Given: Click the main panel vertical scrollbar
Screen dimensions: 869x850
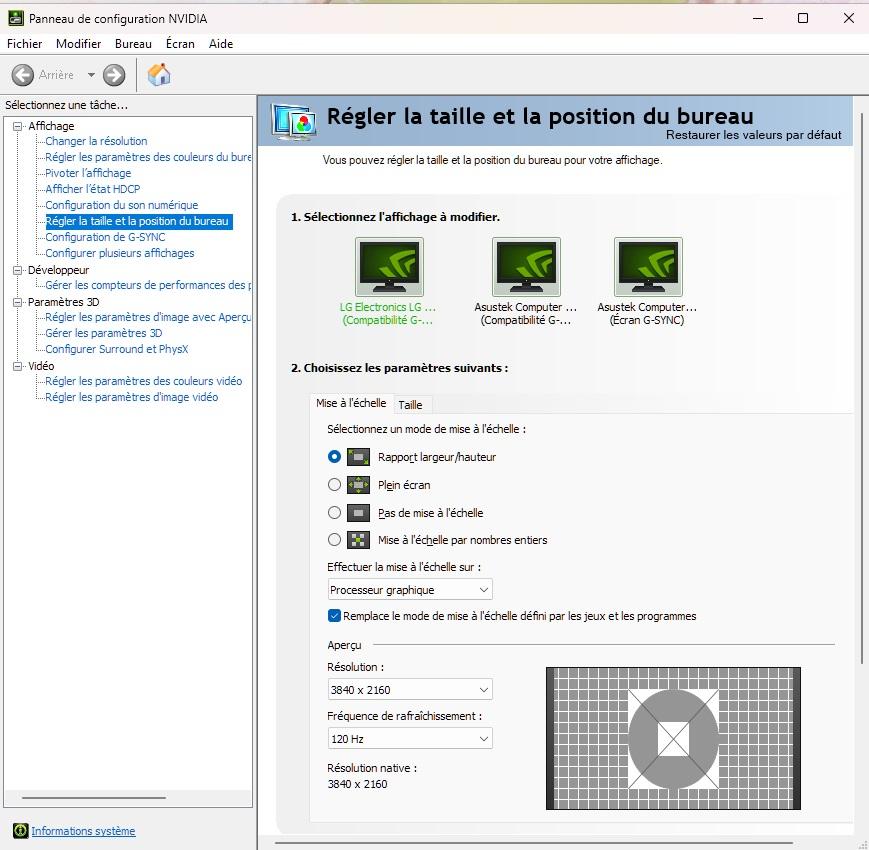Looking at the screenshot, I should point(862,388).
